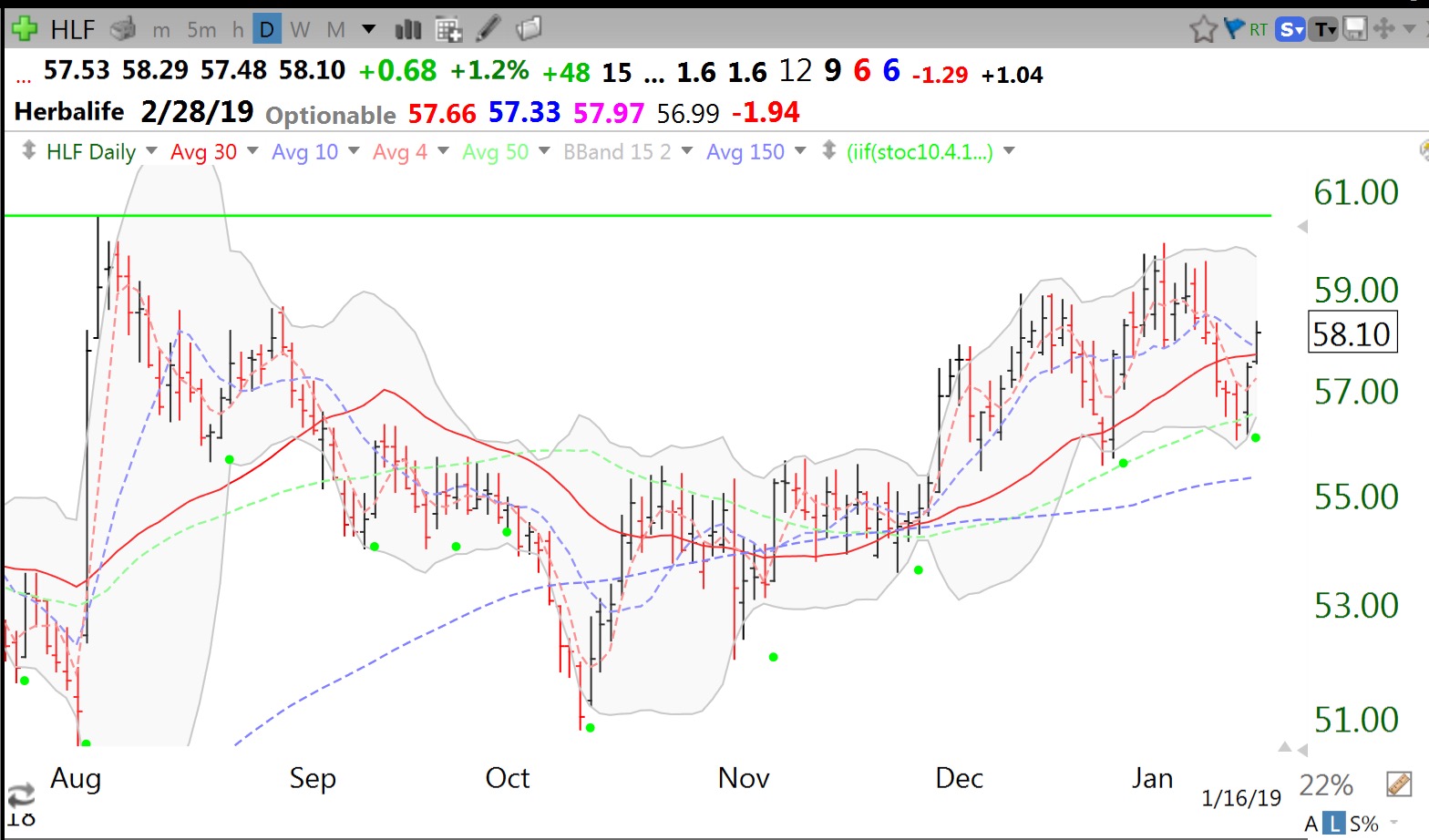The image size is (1429, 840).
Task: Click the 55.00 price axis label
Action: (1356, 497)
